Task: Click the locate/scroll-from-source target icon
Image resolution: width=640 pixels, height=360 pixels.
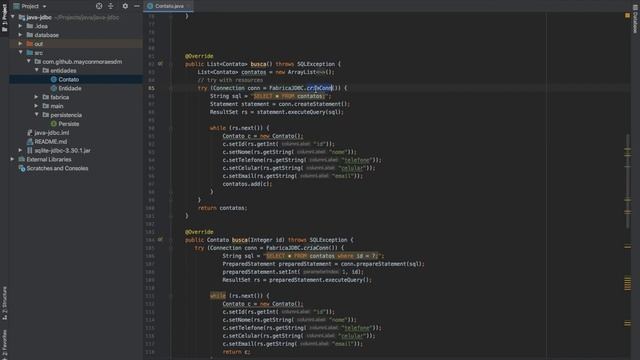Action: click(x=99, y=6)
